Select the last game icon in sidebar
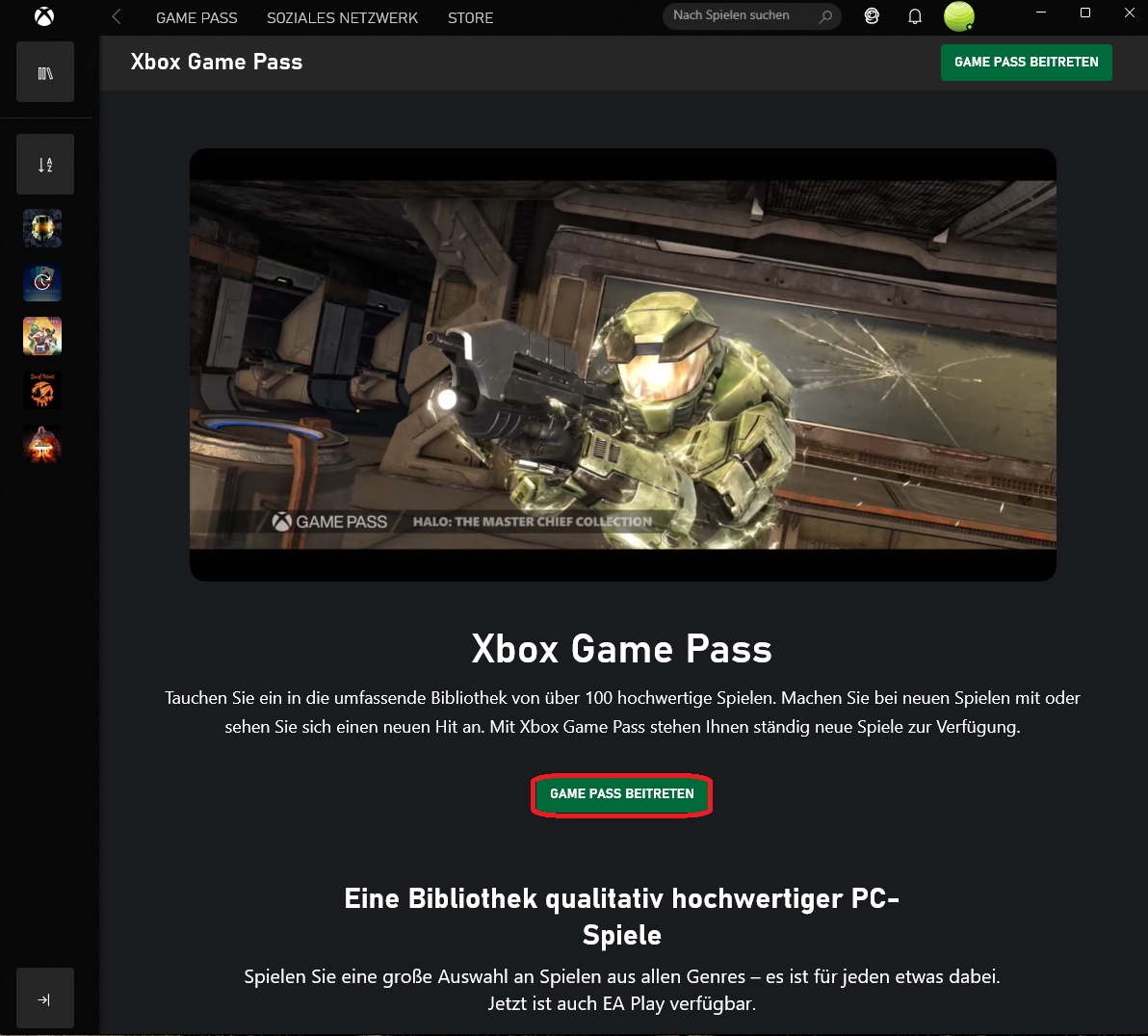 (x=42, y=445)
